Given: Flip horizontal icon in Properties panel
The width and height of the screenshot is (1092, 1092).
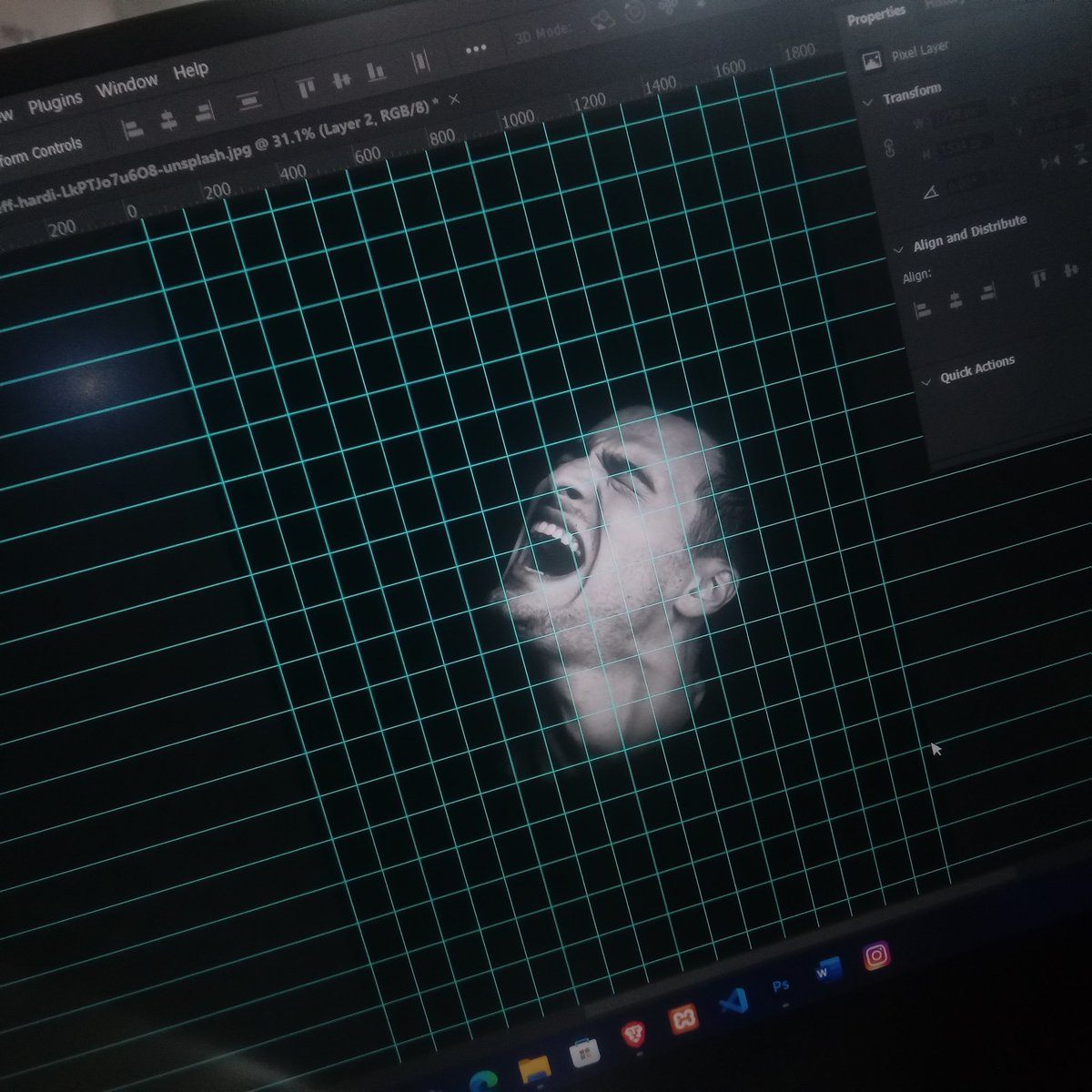Looking at the screenshot, I should coord(1052,161).
